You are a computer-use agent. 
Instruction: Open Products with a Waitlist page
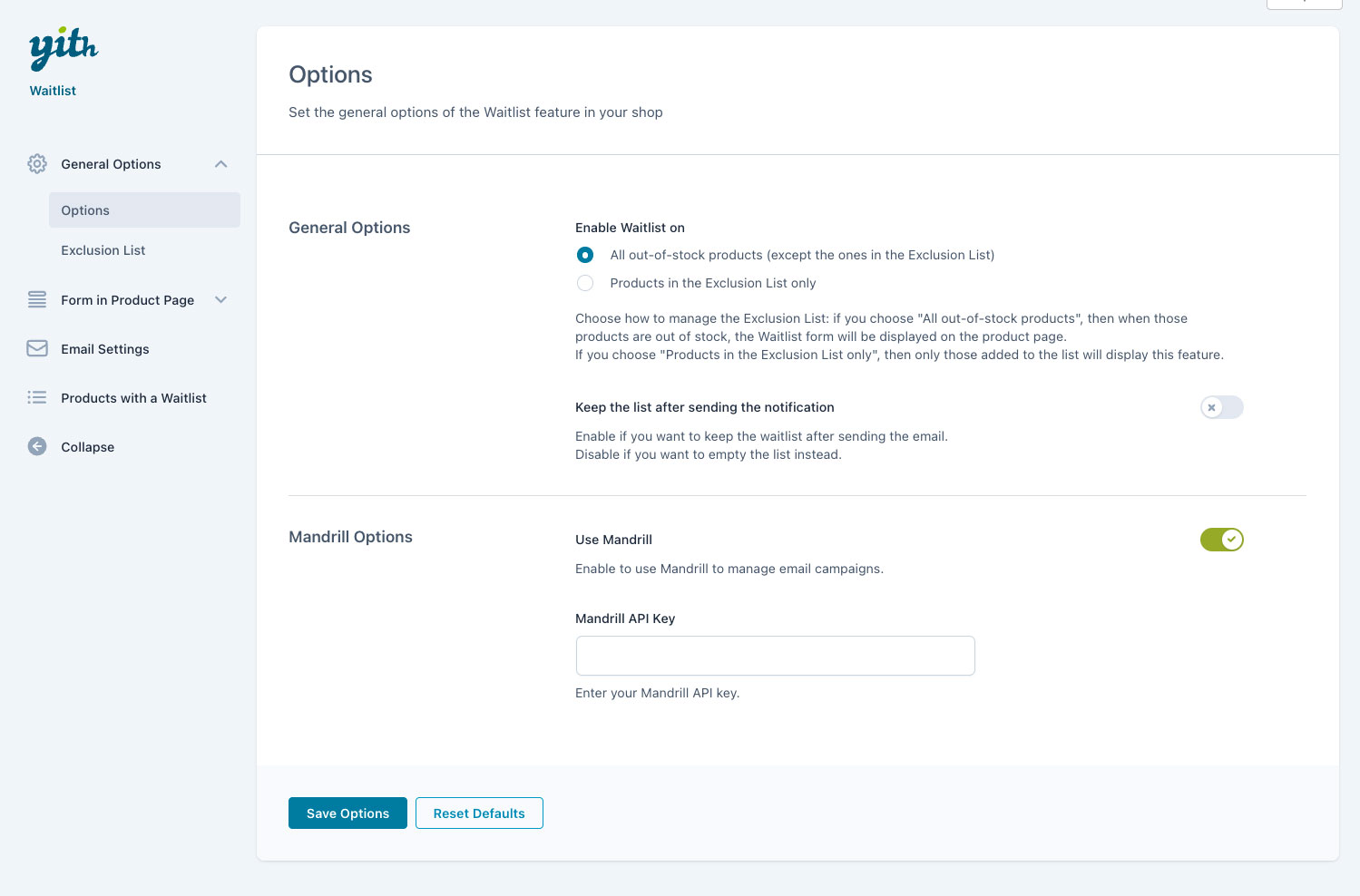[133, 398]
